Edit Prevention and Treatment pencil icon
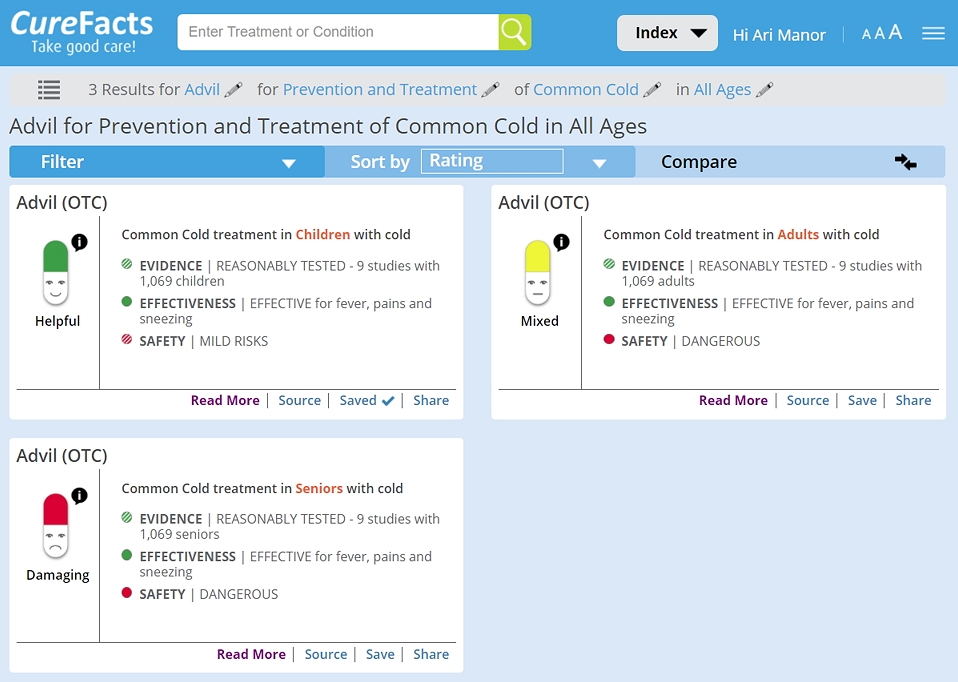 click(491, 90)
